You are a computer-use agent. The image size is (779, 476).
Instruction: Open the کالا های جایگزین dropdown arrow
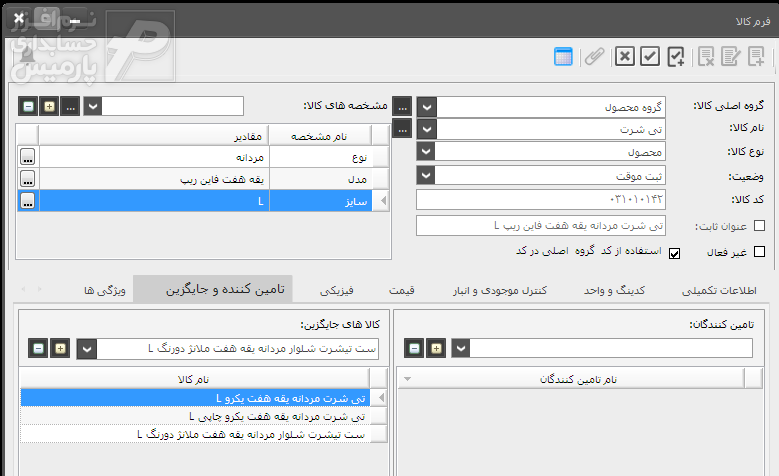87,349
